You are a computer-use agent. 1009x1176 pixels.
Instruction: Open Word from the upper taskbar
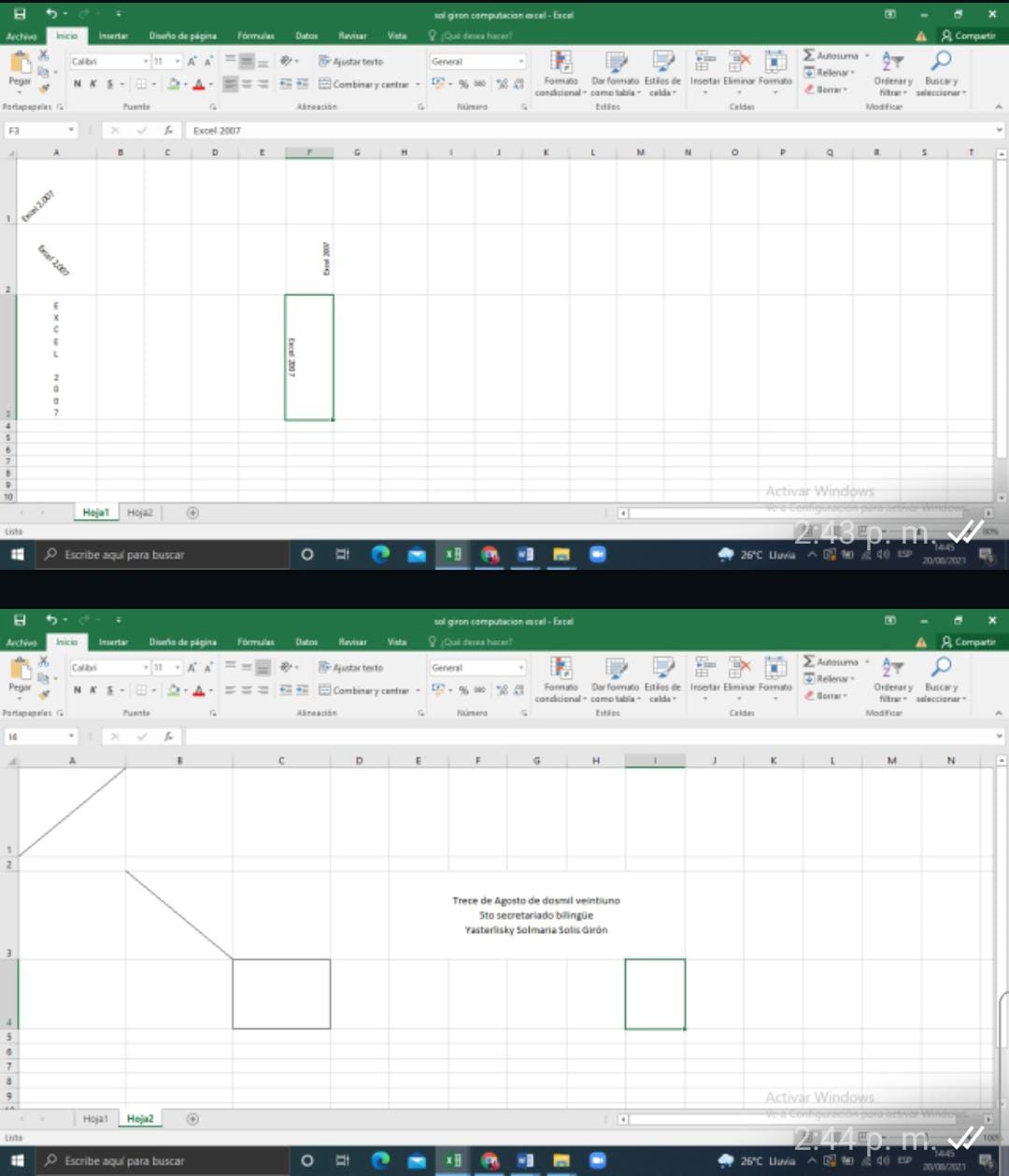525,555
